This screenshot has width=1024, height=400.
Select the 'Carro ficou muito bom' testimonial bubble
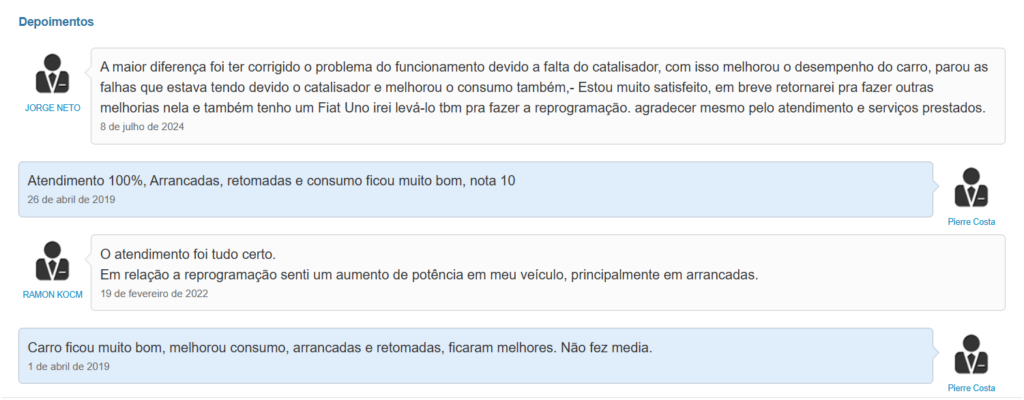point(475,356)
